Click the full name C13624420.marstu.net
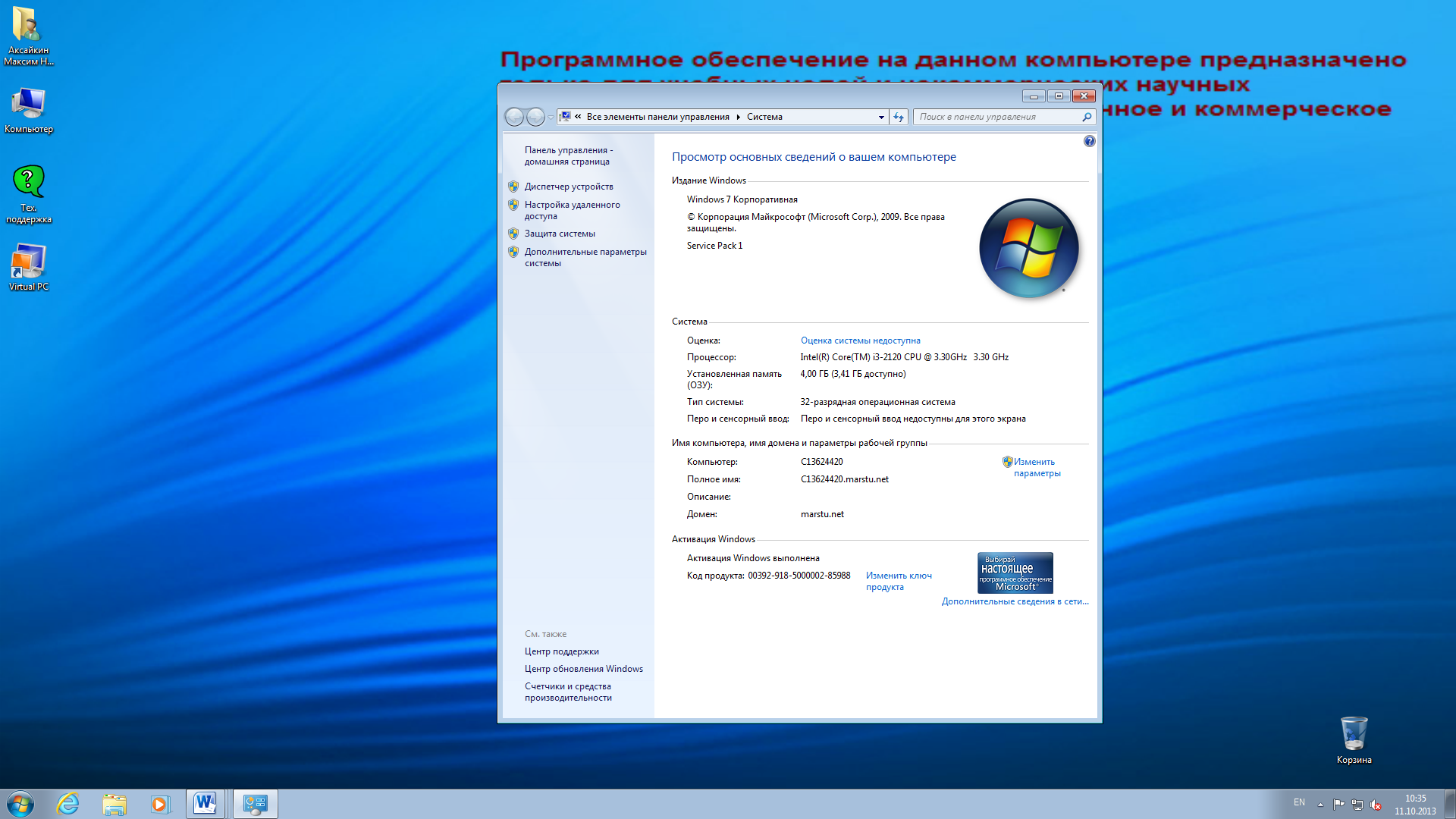 (844, 479)
